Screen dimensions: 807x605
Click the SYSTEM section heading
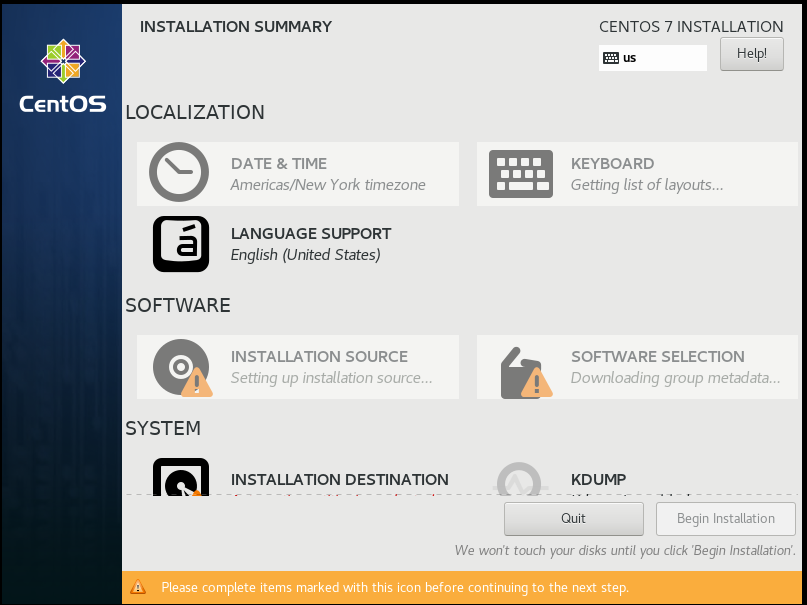pos(163,428)
